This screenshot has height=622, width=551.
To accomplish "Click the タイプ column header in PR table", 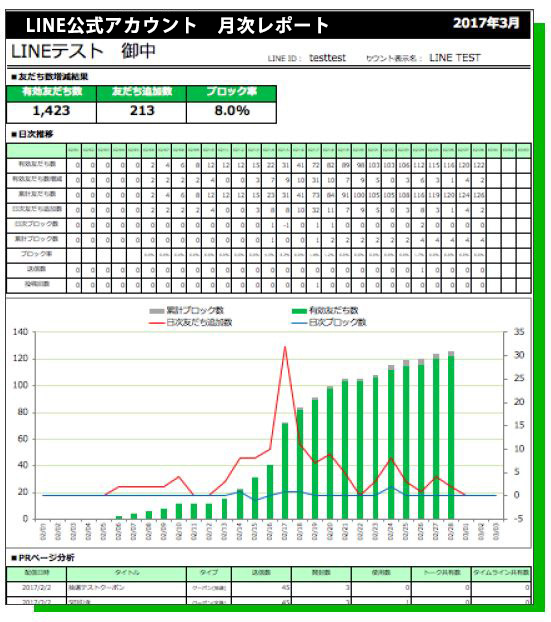I will [209, 572].
